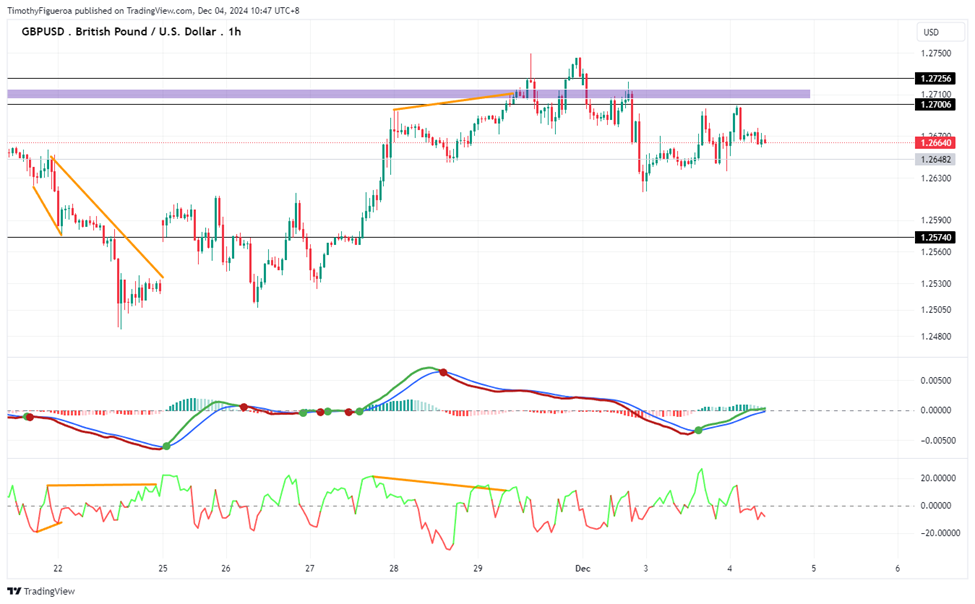Click the 1.27100 price axis label

(936, 95)
